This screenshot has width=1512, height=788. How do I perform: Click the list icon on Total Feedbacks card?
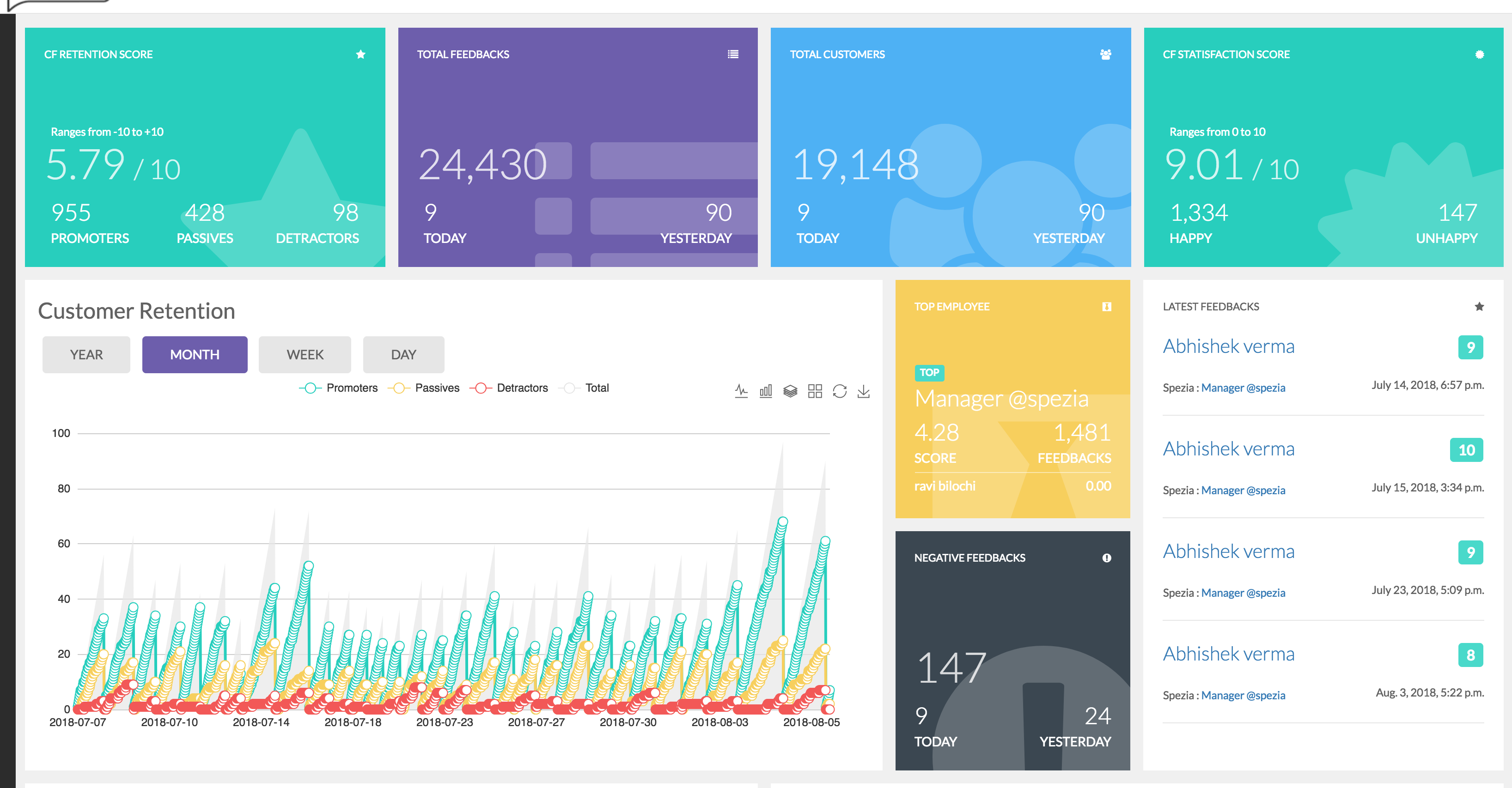tap(733, 54)
